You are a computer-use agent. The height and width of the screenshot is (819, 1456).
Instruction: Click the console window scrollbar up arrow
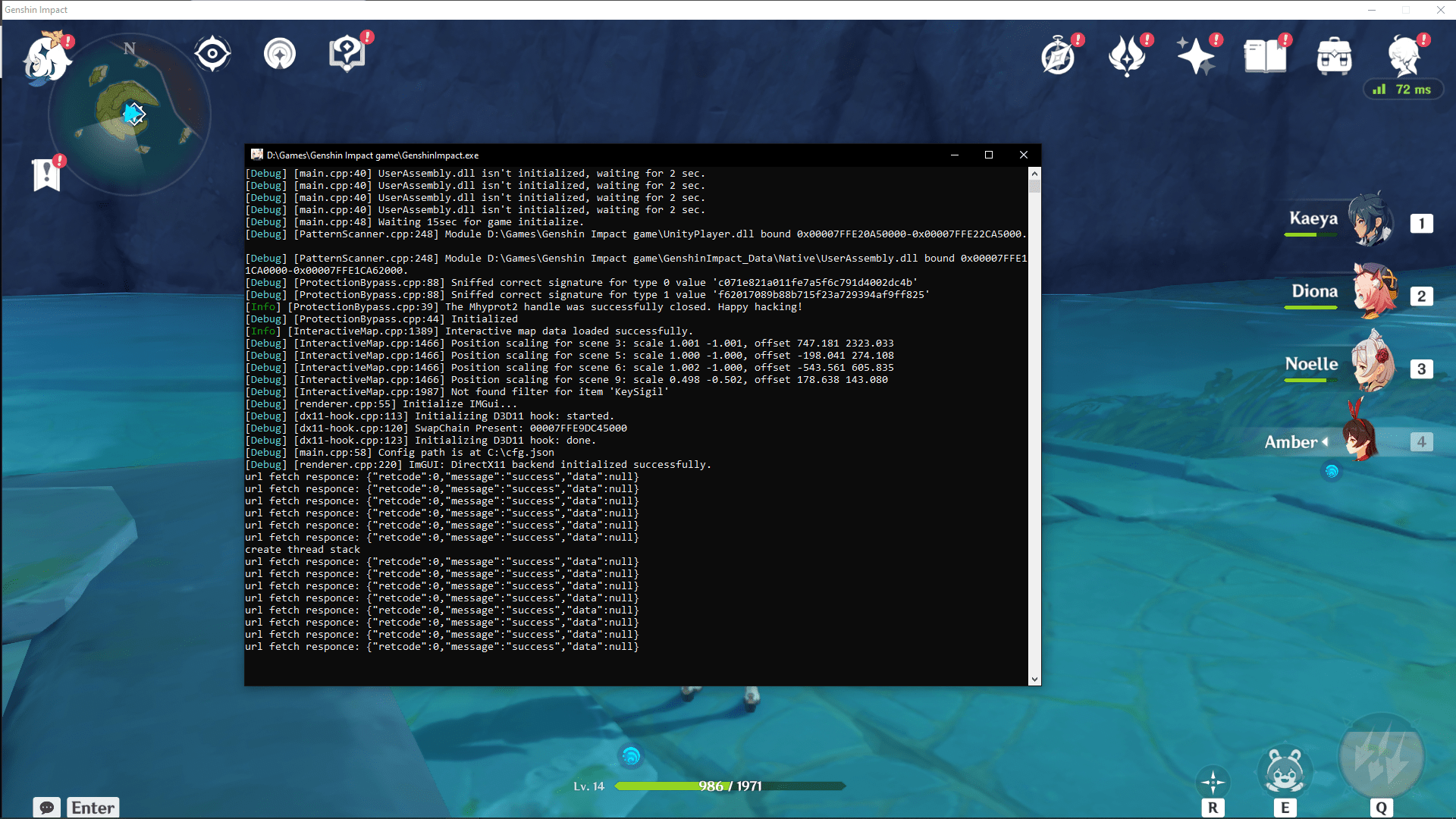click(1034, 174)
